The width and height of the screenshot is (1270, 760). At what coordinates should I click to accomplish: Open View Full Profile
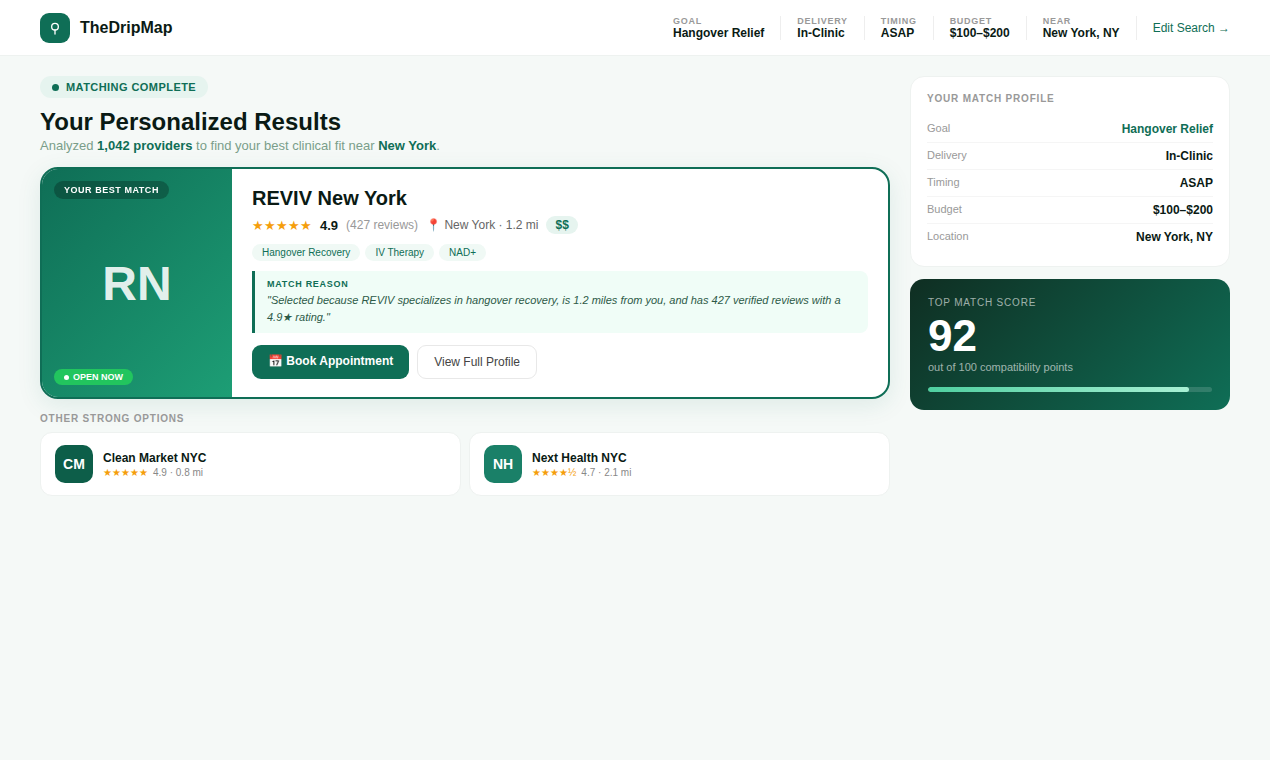[477, 362]
